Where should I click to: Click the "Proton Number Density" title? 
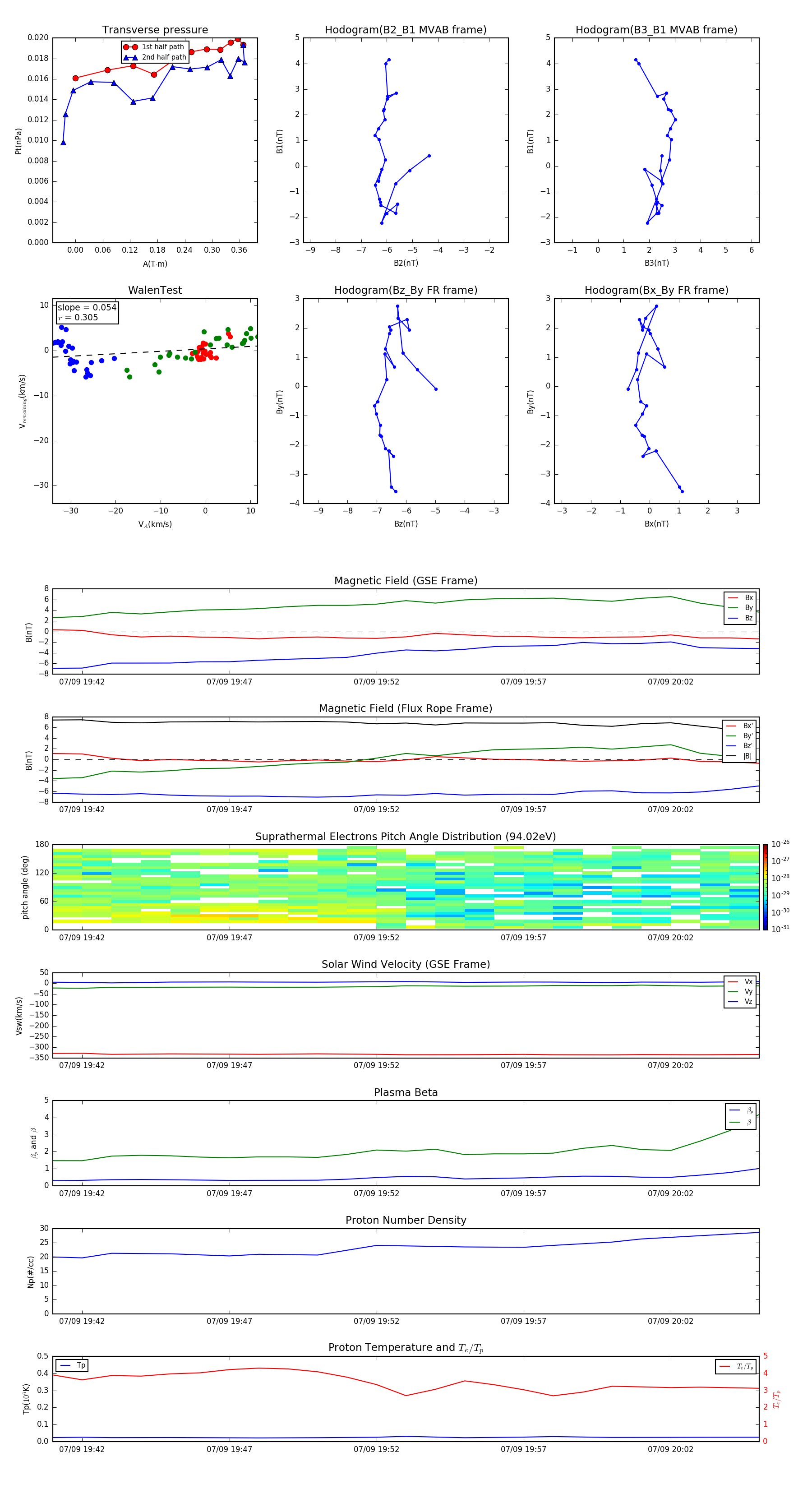pyautogui.click(x=406, y=1220)
